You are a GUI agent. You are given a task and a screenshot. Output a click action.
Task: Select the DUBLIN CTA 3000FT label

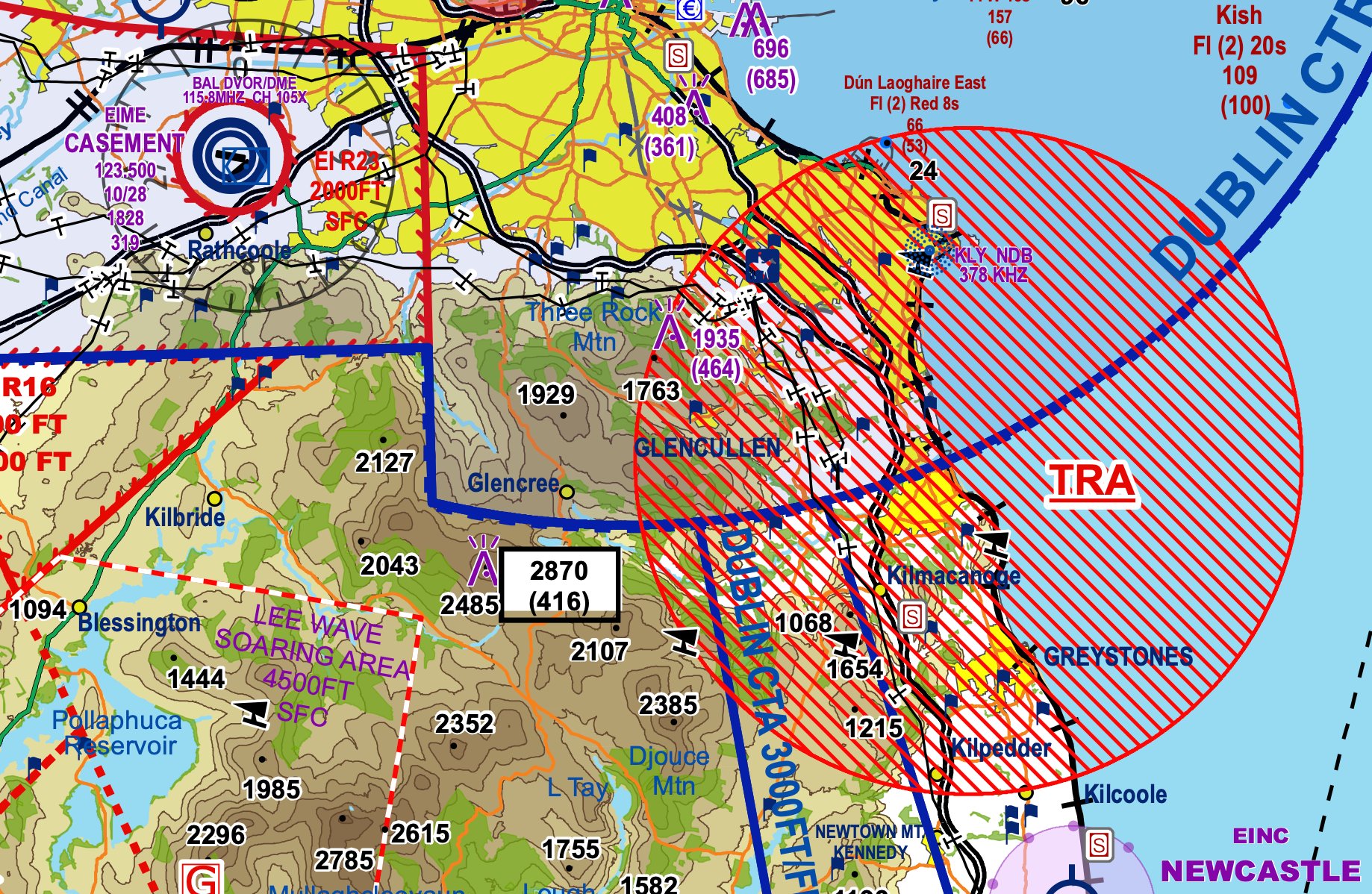coord(769,709)
